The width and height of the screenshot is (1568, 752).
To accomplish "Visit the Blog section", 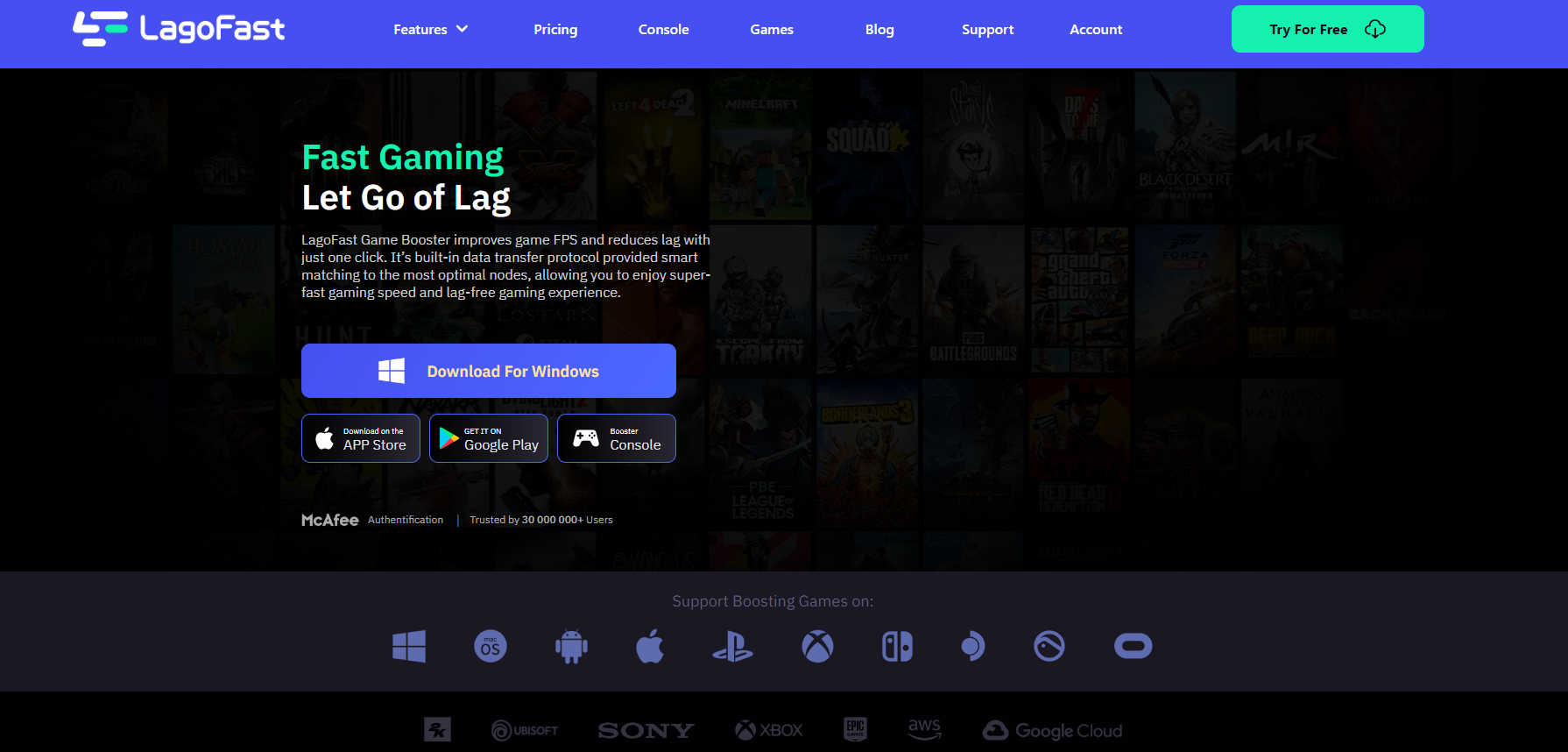I will 879,29.
